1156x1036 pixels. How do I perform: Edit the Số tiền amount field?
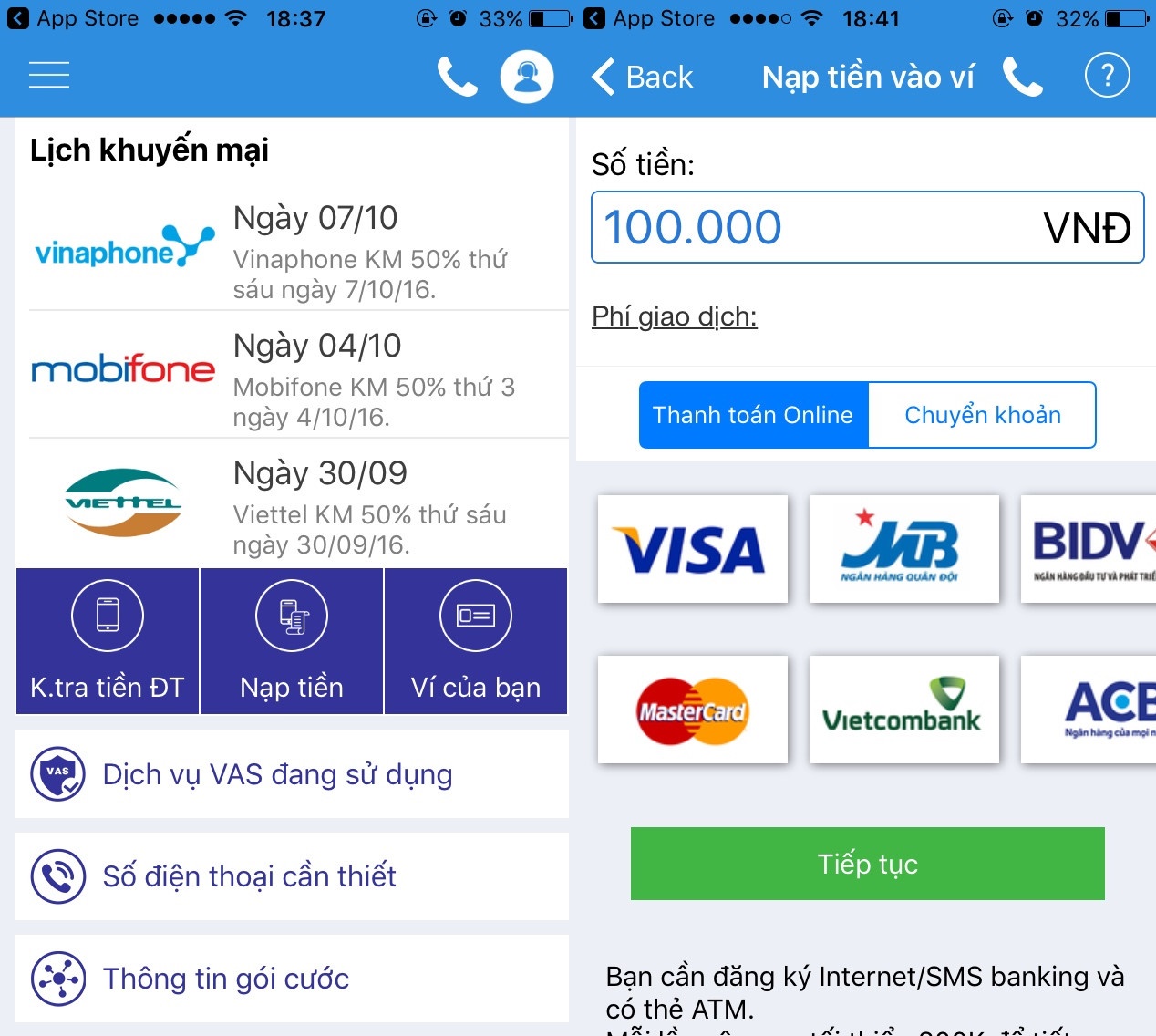click(868, 227)
